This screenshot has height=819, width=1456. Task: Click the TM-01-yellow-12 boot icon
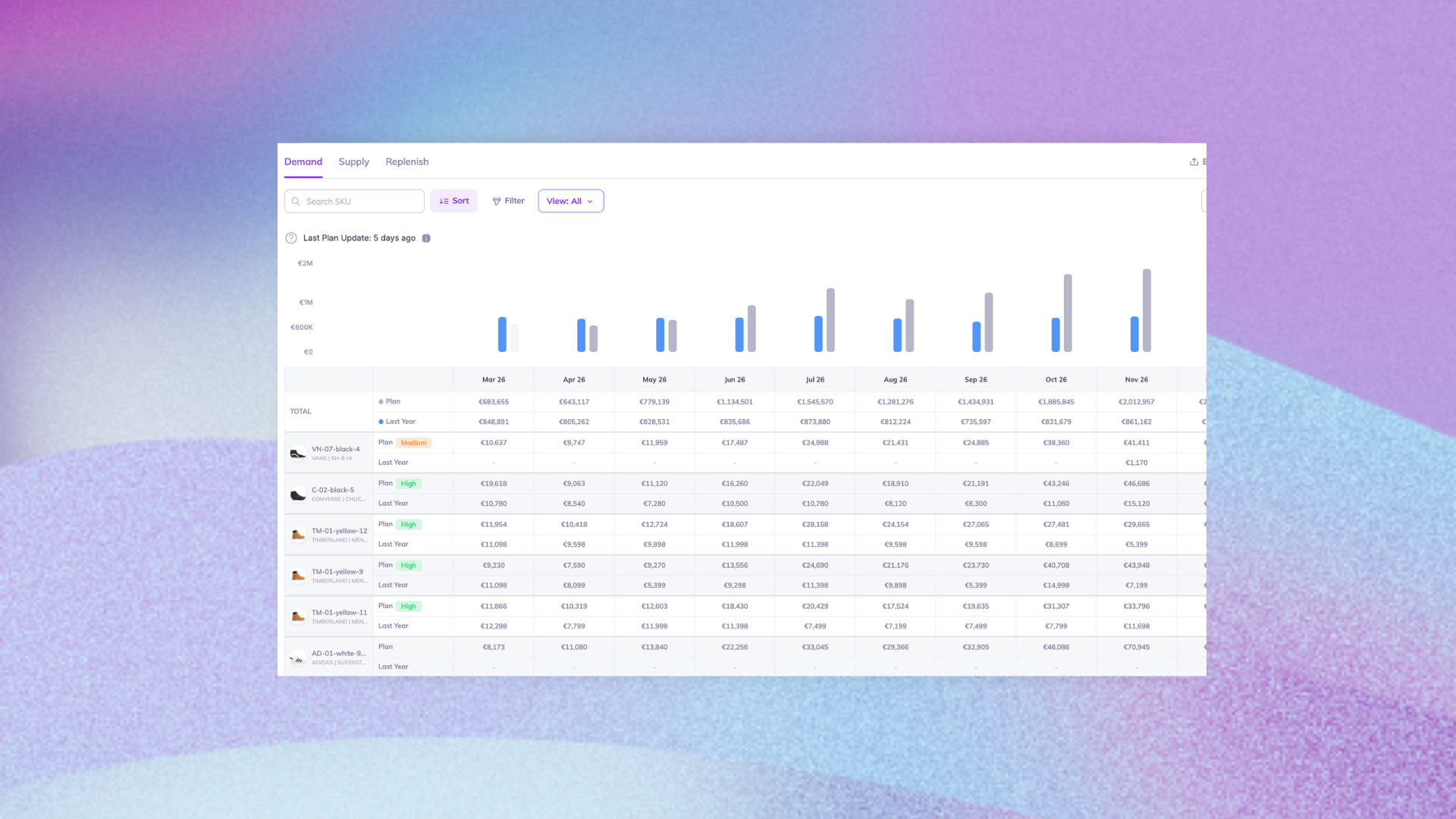coord(298,535)
